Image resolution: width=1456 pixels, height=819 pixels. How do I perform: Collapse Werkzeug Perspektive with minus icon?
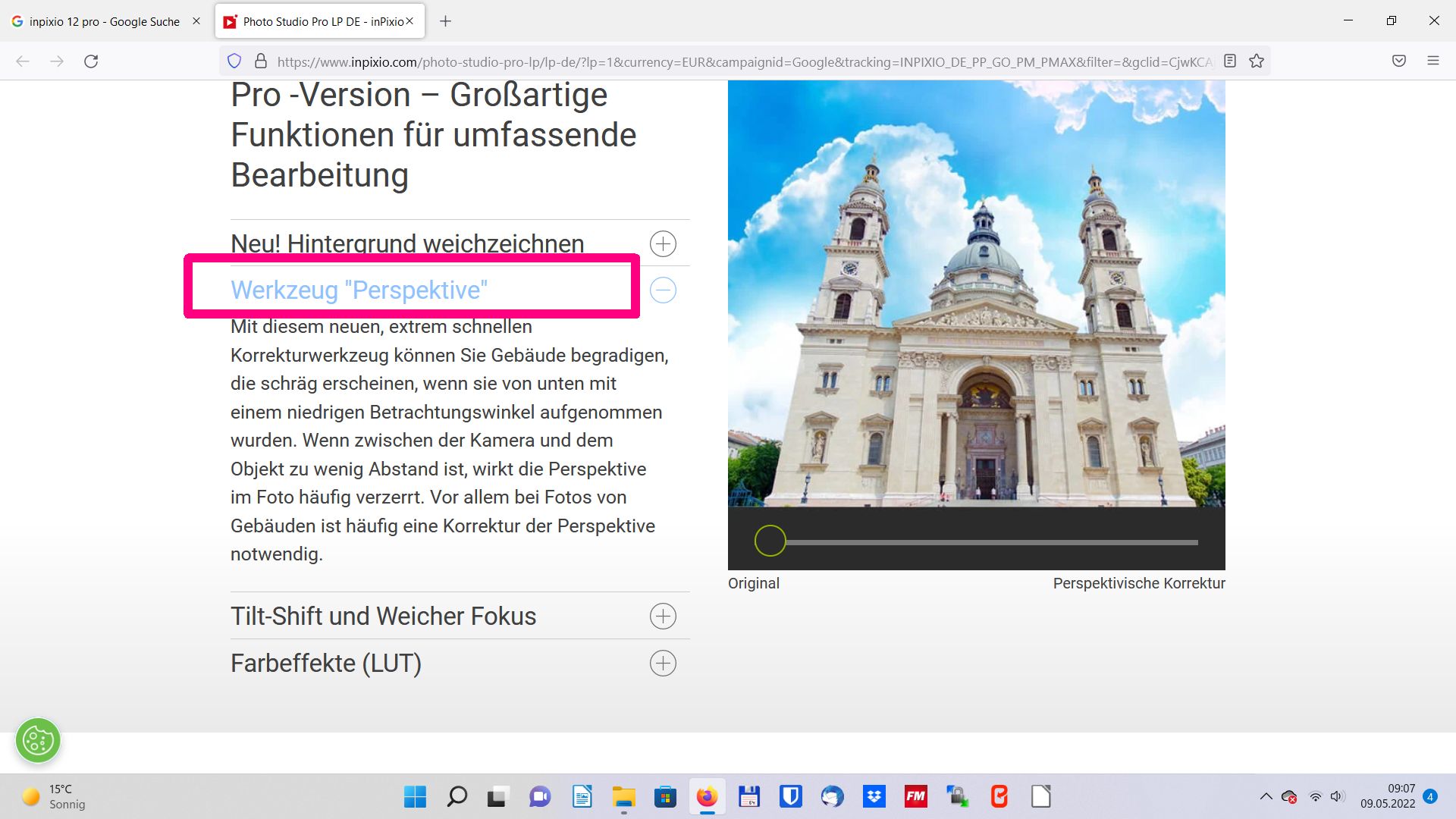pyautogui.click(x=663, y=290)
